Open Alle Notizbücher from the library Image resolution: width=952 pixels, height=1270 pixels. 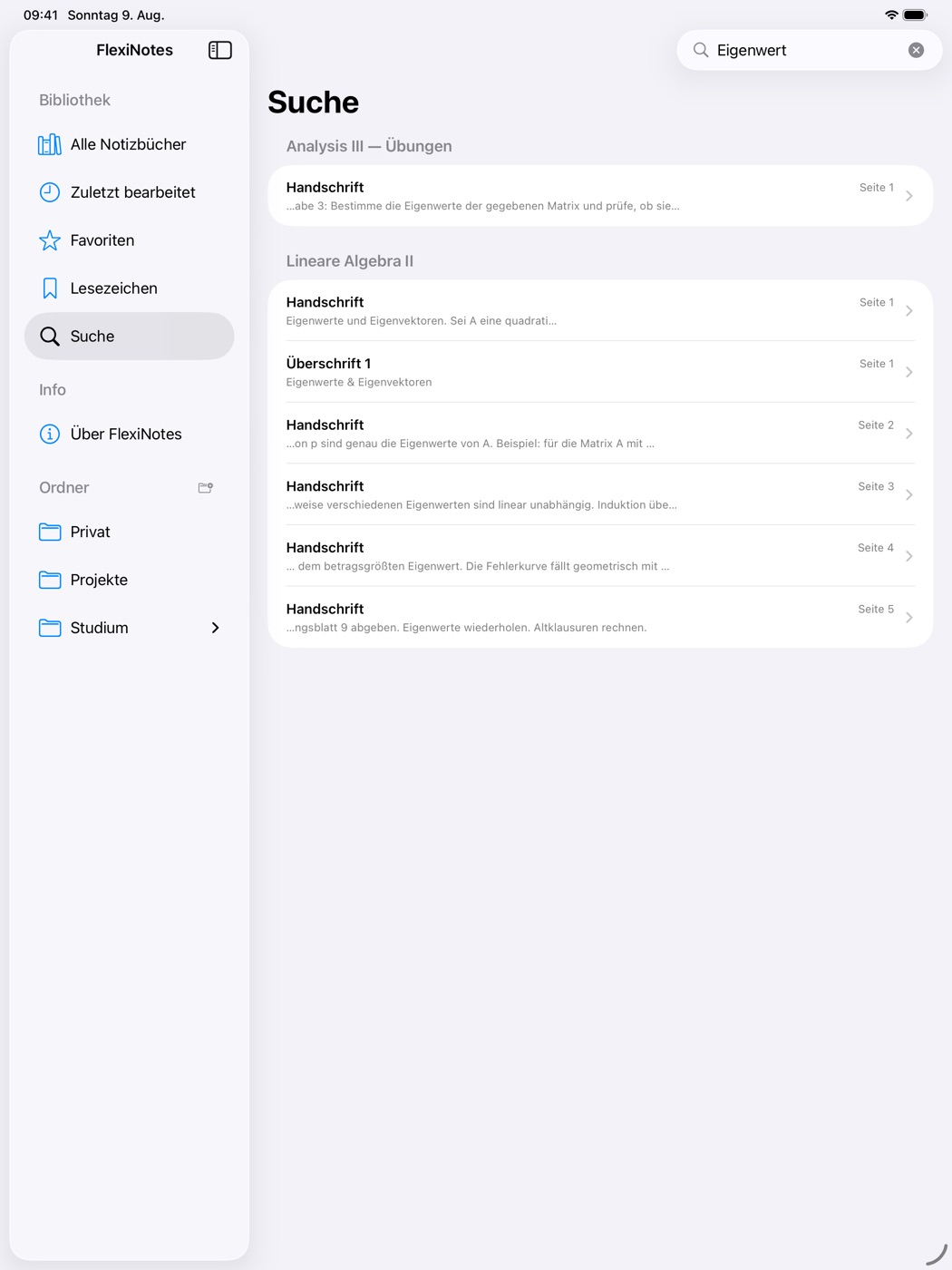pyautogui.click(x=129, y=144)
